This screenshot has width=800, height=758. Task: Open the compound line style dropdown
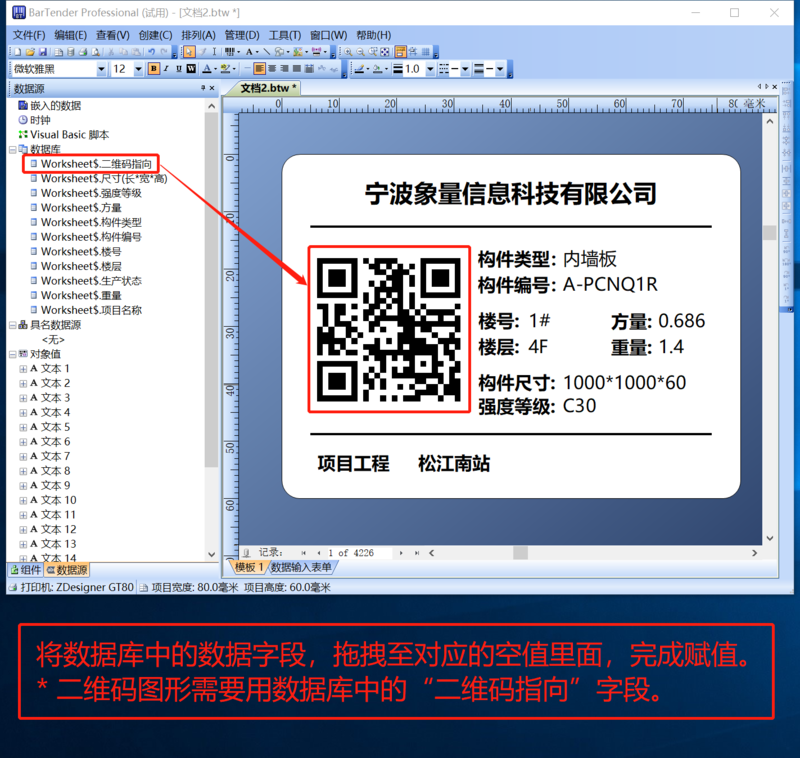(500, 69)
